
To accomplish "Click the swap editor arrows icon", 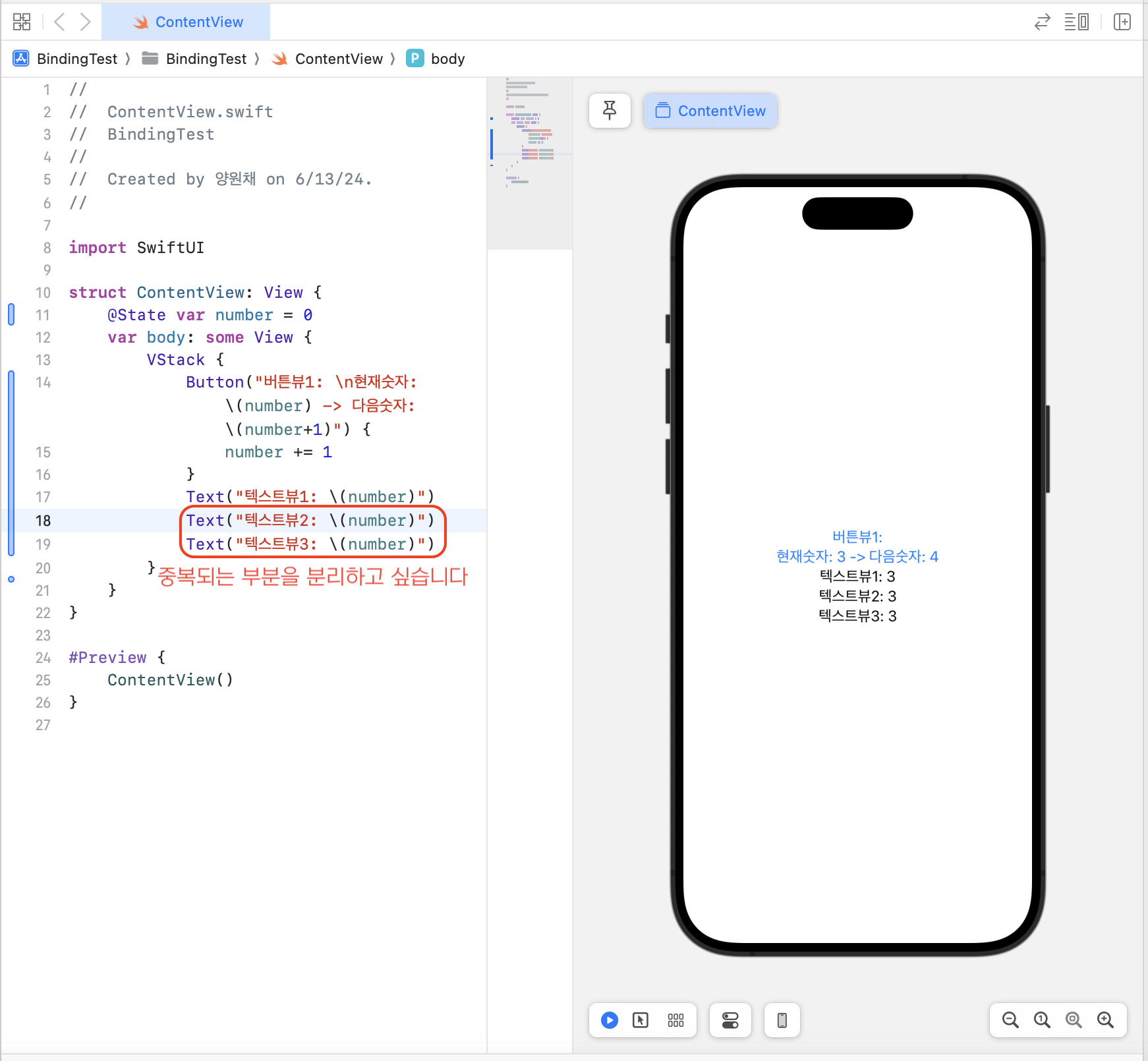I will (x=1042, y=22).
